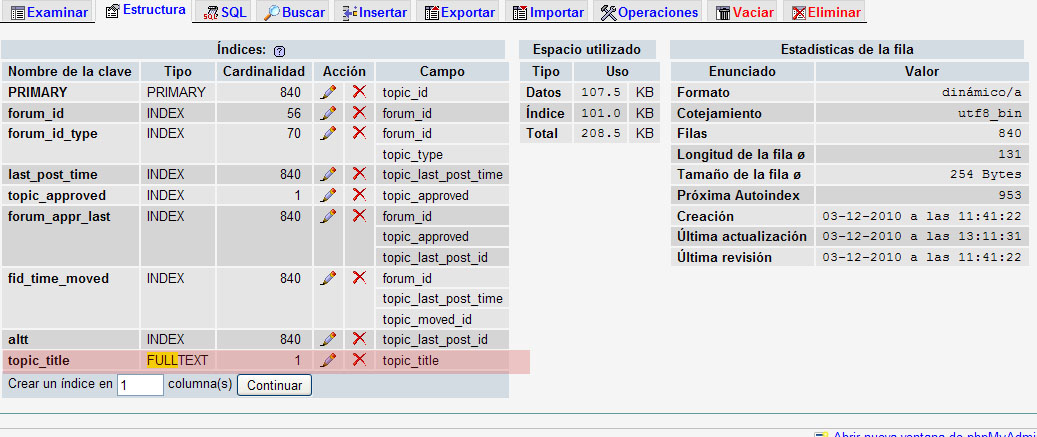
Task: Select the forum_id_type key name
Action: point(71,143)
